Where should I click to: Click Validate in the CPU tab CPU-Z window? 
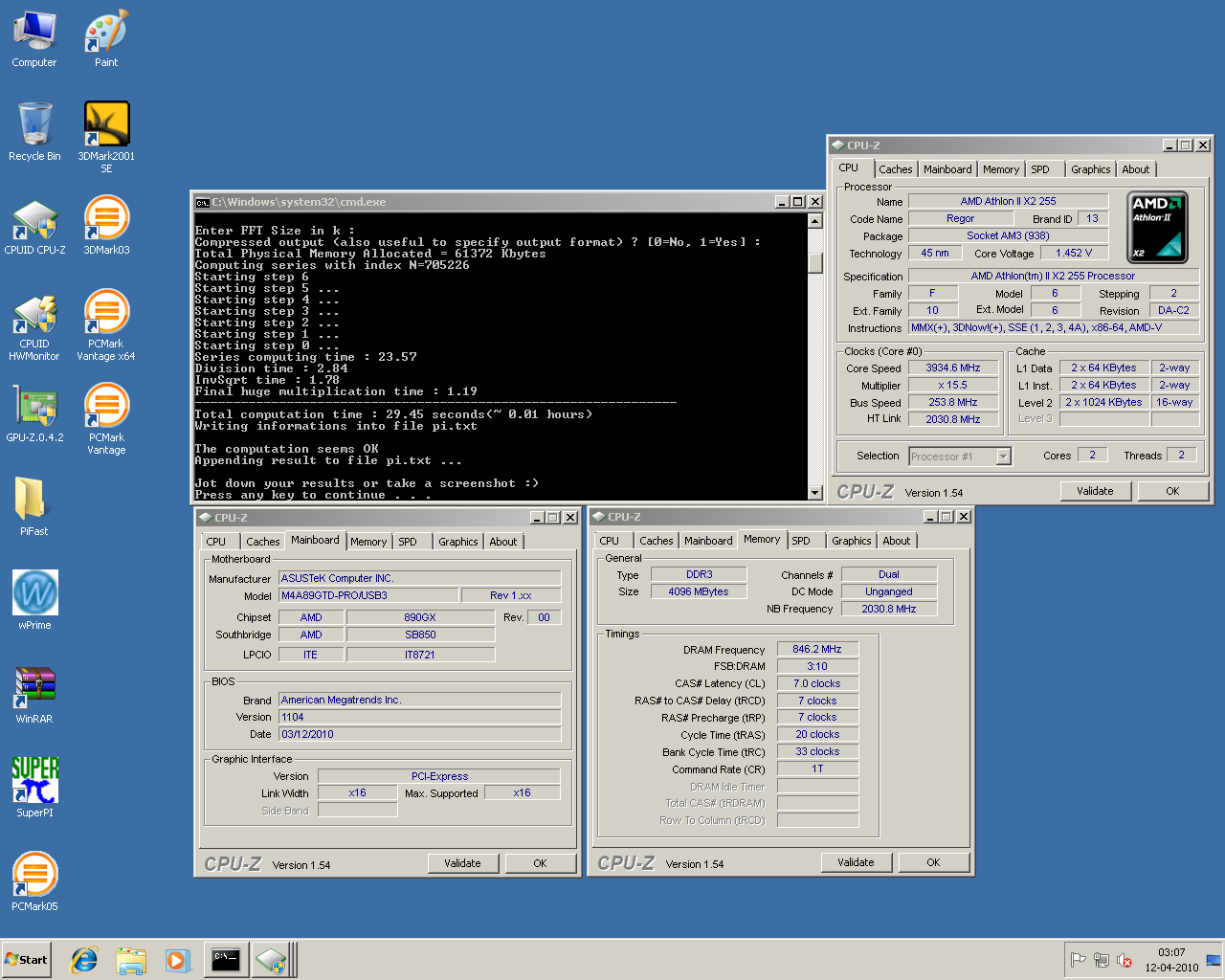point(1095,491)
